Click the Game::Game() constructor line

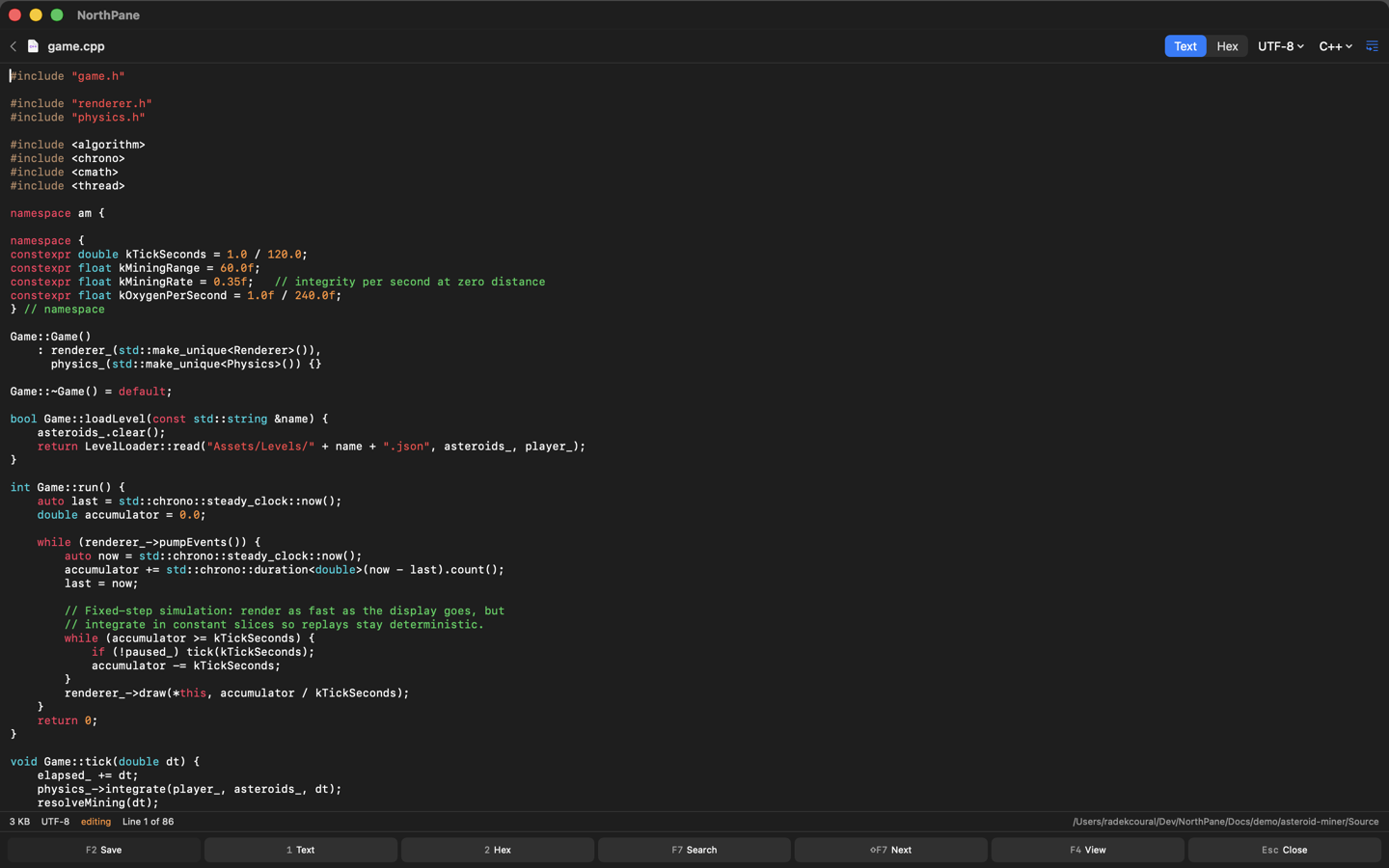tap(50, 337)
